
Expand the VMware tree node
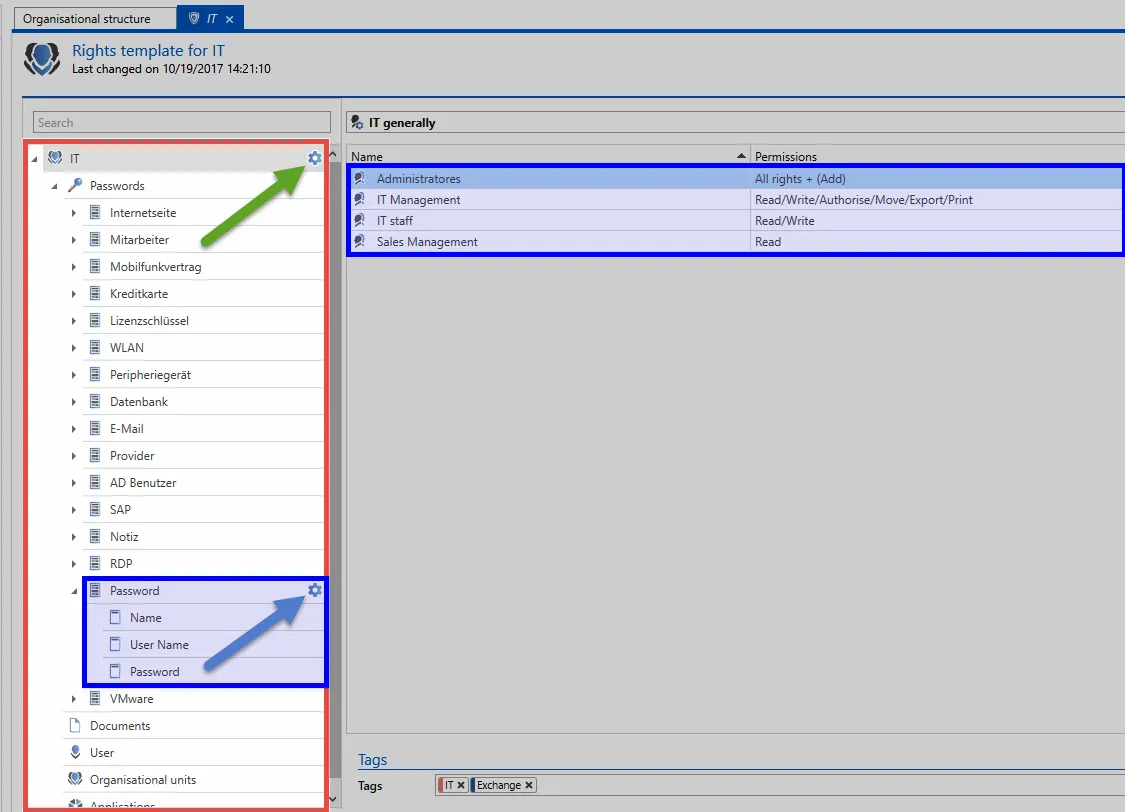[x=74, y=699]
